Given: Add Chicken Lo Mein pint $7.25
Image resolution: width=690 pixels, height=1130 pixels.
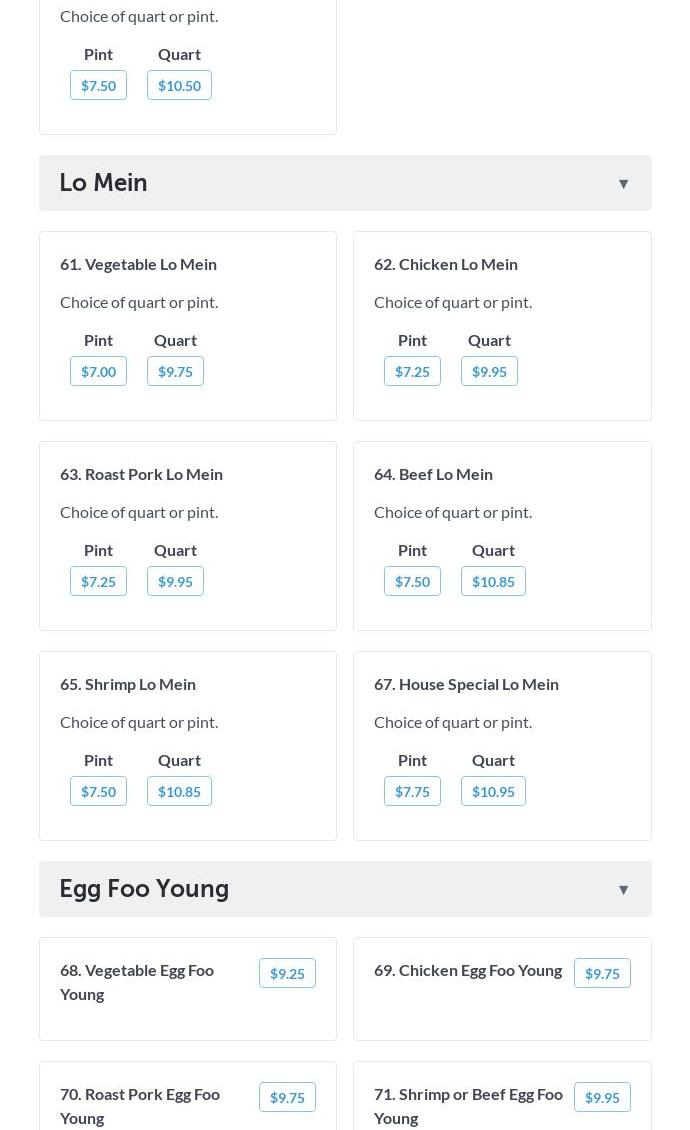Looking at the screenshot, I should click(x=412, y=371).
